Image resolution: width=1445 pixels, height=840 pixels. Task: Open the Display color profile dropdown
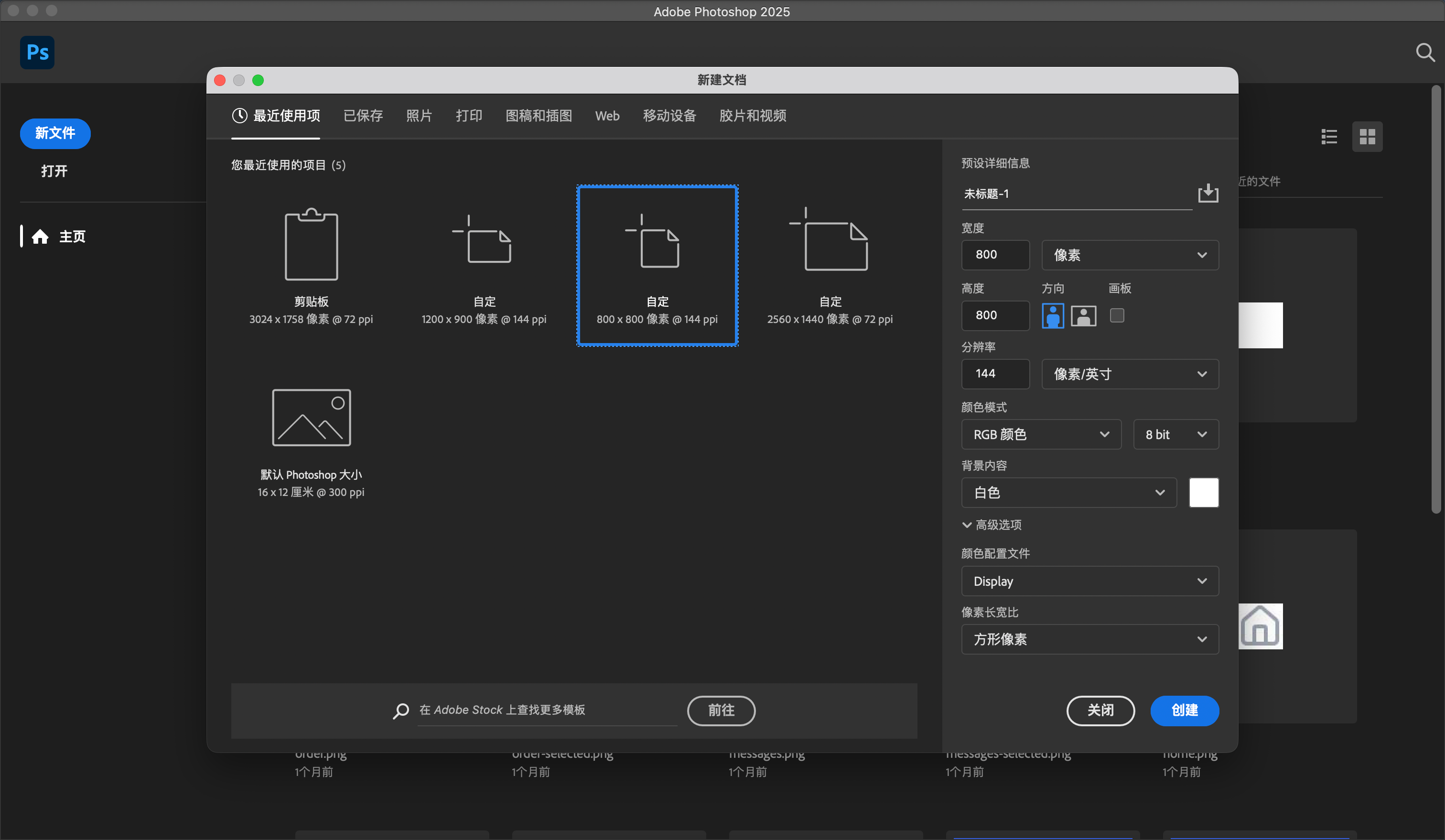point(1089,581)
